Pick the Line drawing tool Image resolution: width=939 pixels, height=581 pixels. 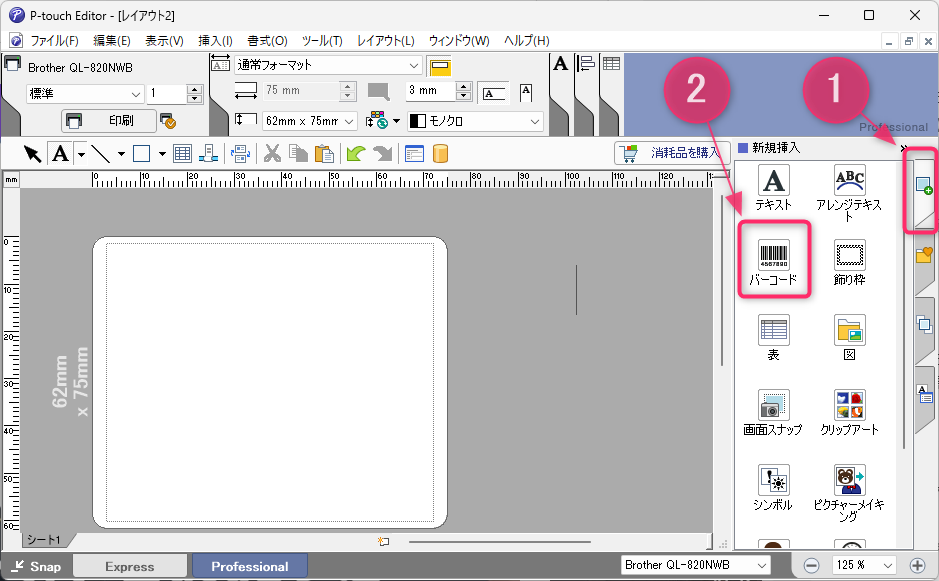coord(100,154)
